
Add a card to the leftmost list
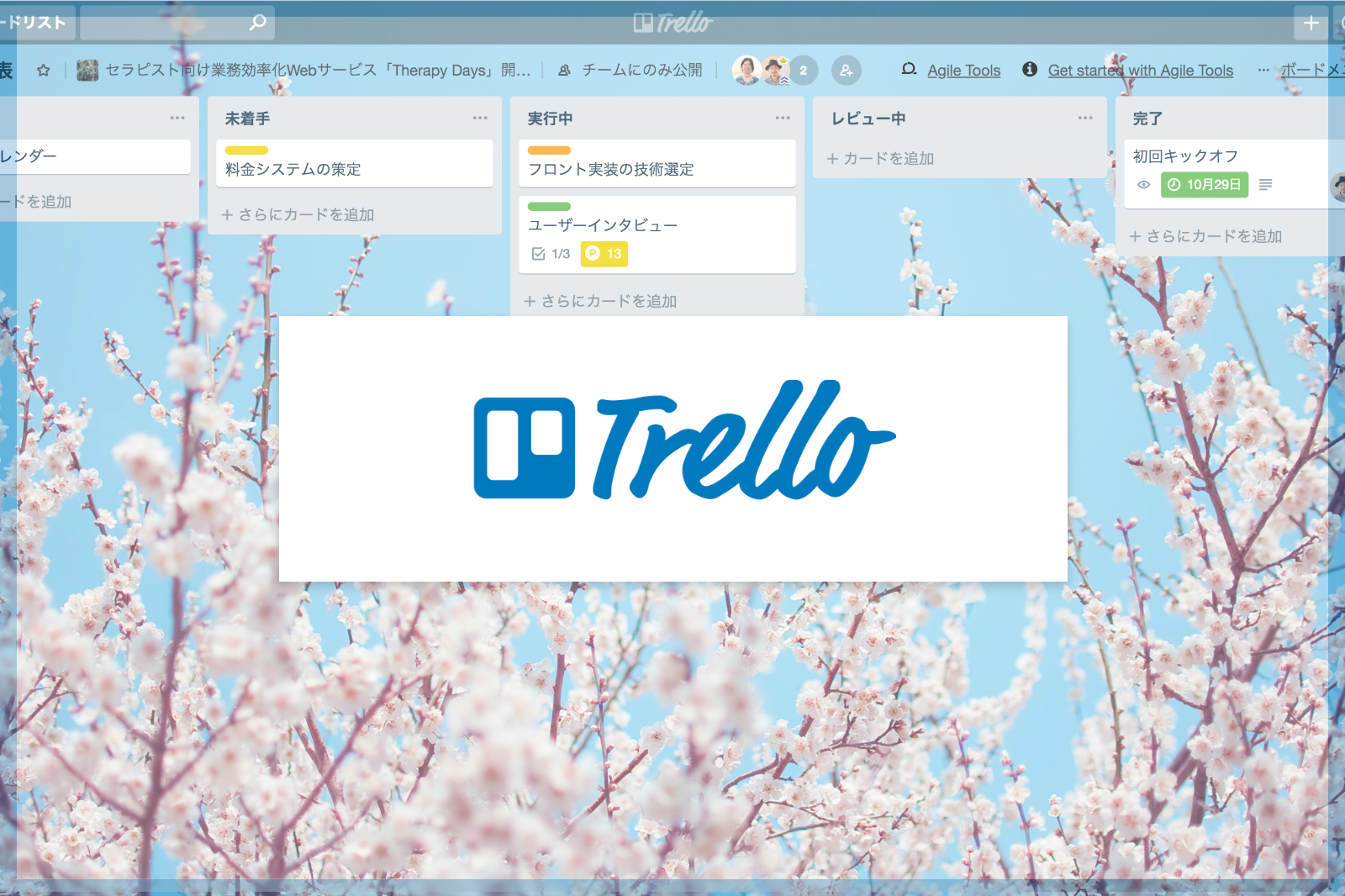[36, 202]
